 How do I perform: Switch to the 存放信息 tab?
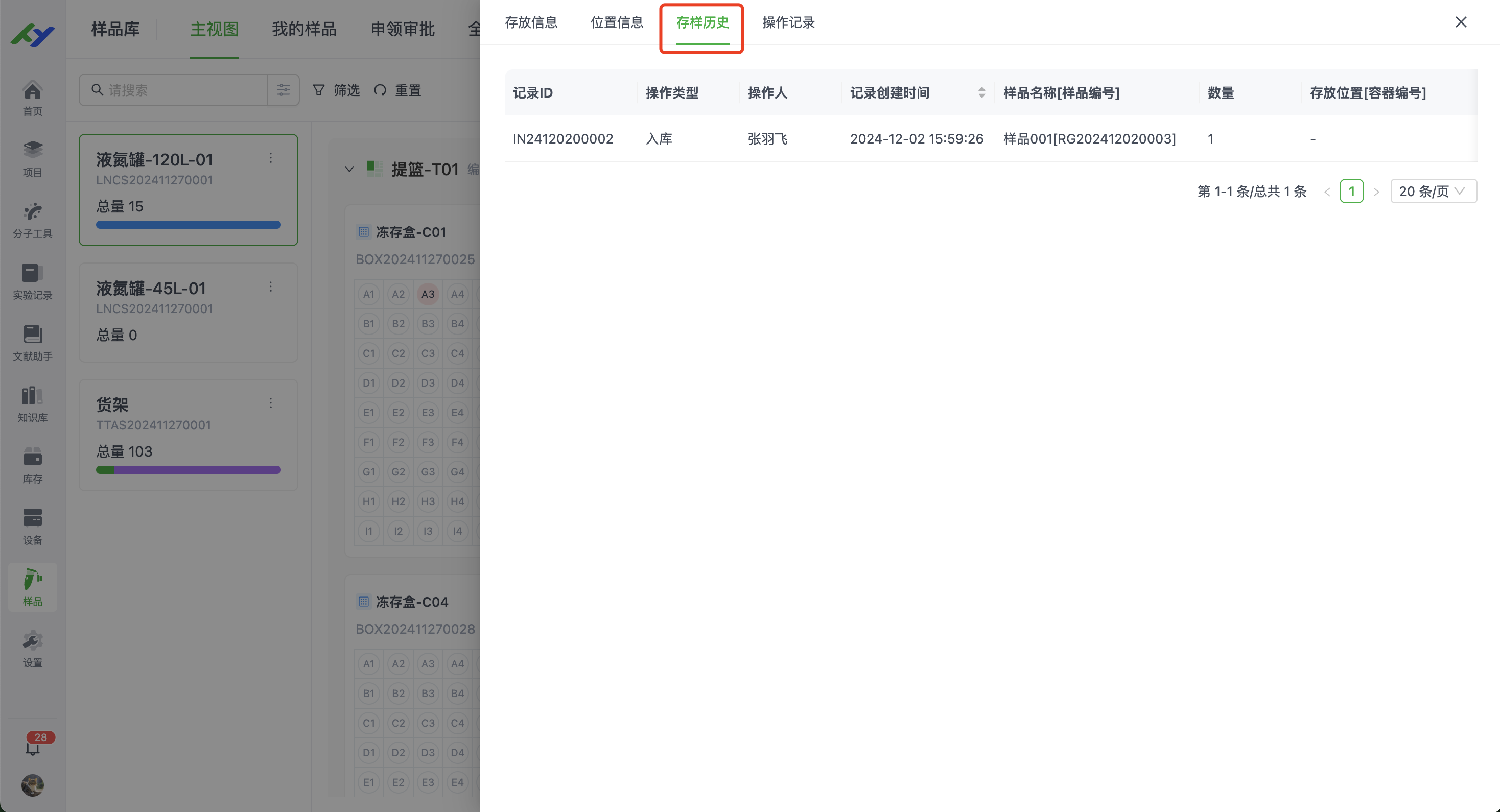coord(531,22)
